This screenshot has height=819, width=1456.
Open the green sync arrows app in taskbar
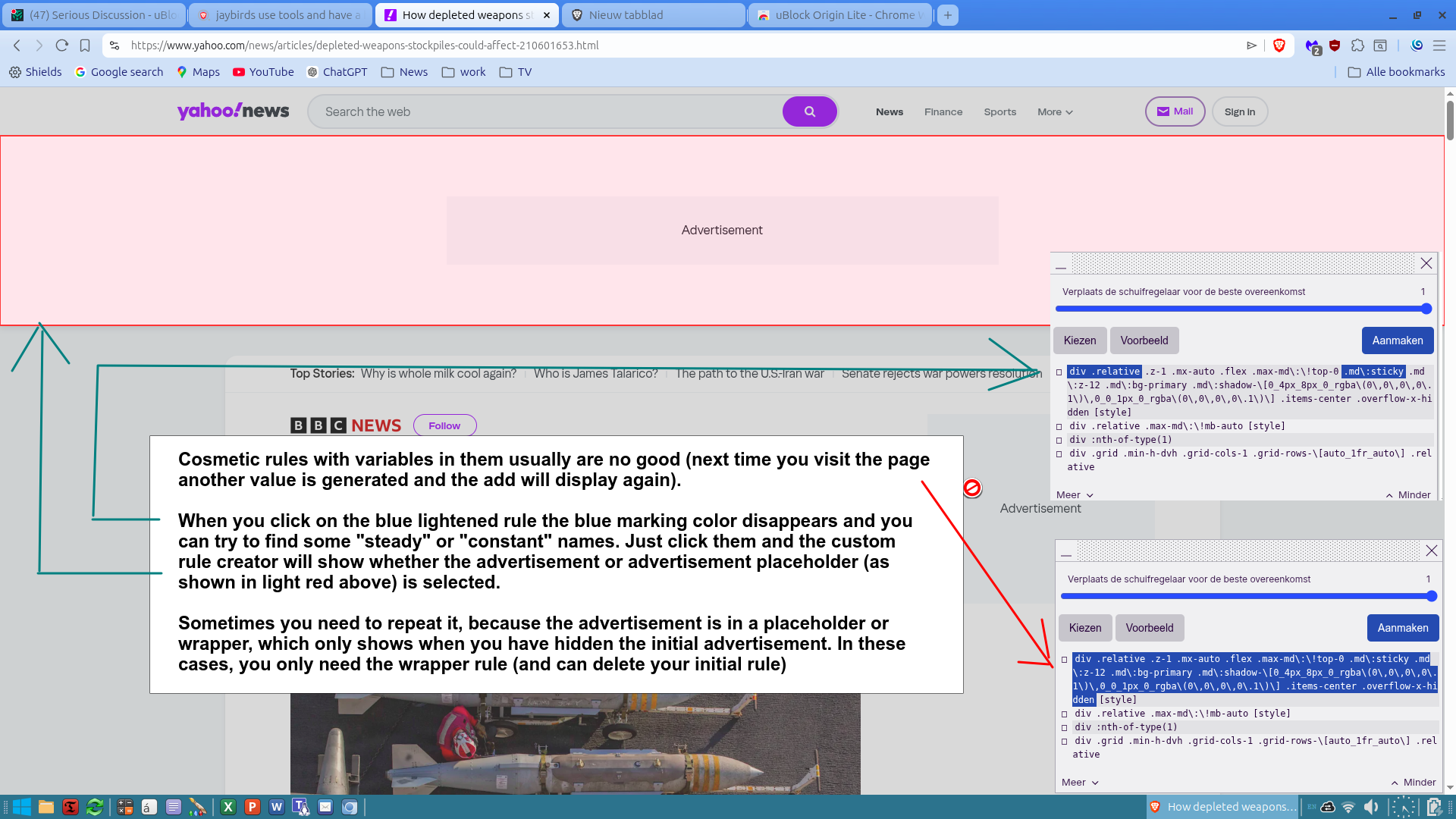click(95, 807)
